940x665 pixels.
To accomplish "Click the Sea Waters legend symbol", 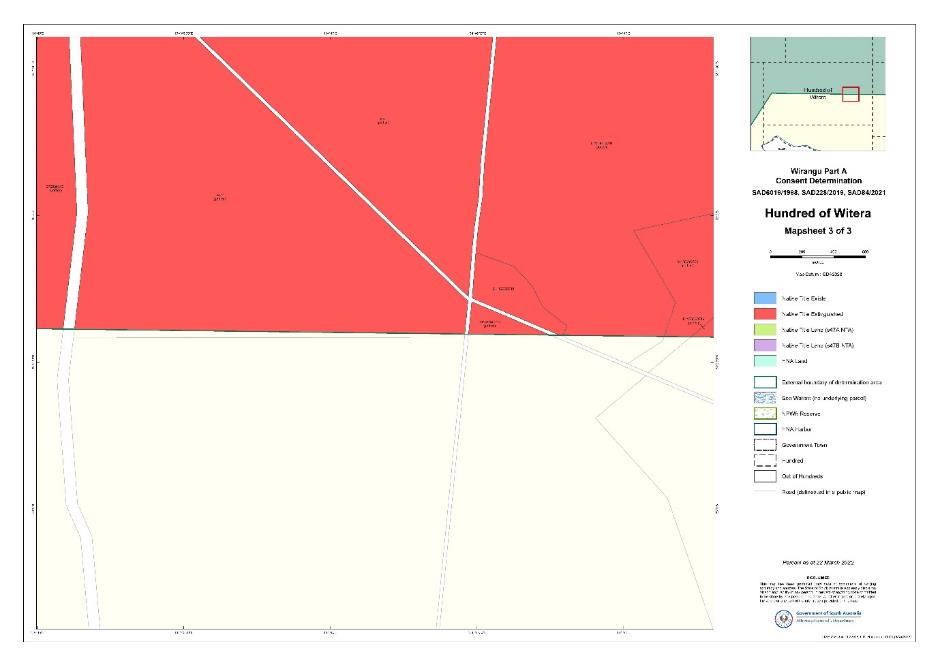I will click(x=765, y=398).
